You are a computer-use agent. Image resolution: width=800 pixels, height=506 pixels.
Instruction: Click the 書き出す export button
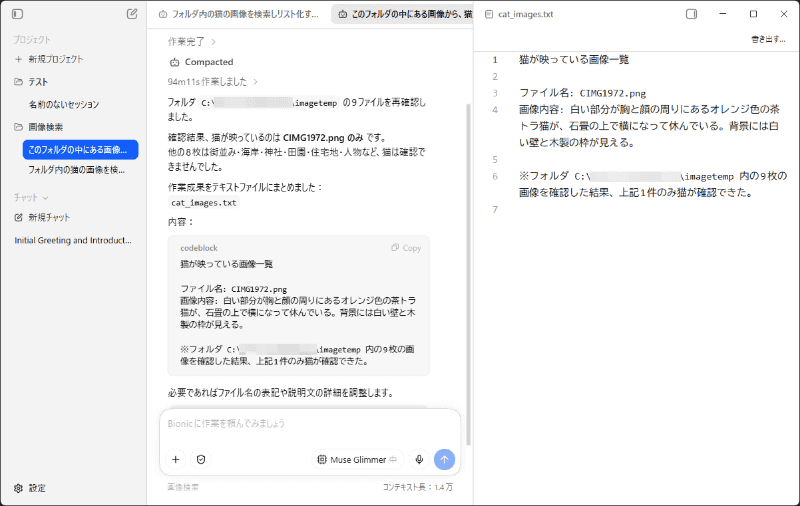(768, 39)
